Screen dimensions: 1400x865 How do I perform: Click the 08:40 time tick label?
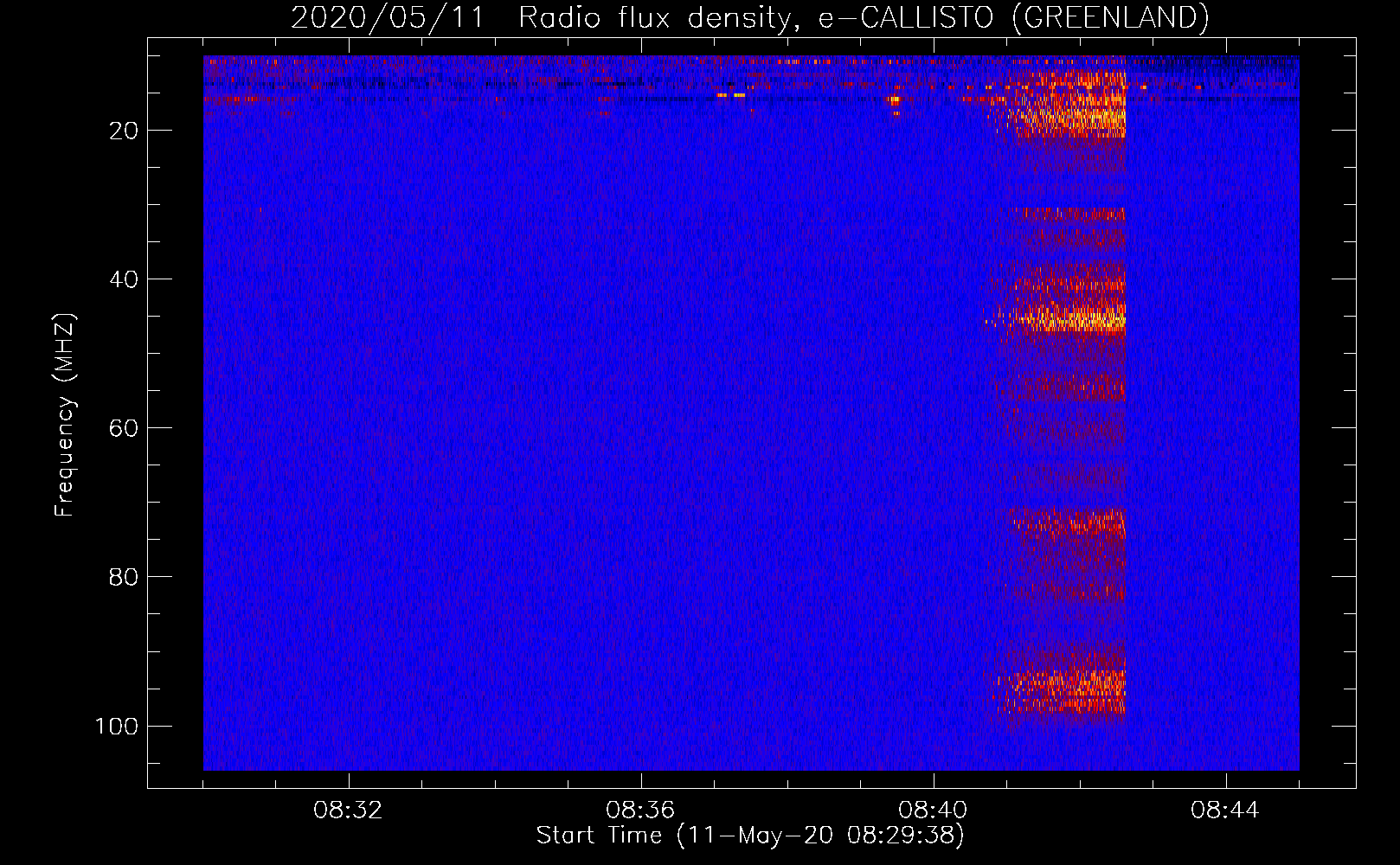click(934, 811)
